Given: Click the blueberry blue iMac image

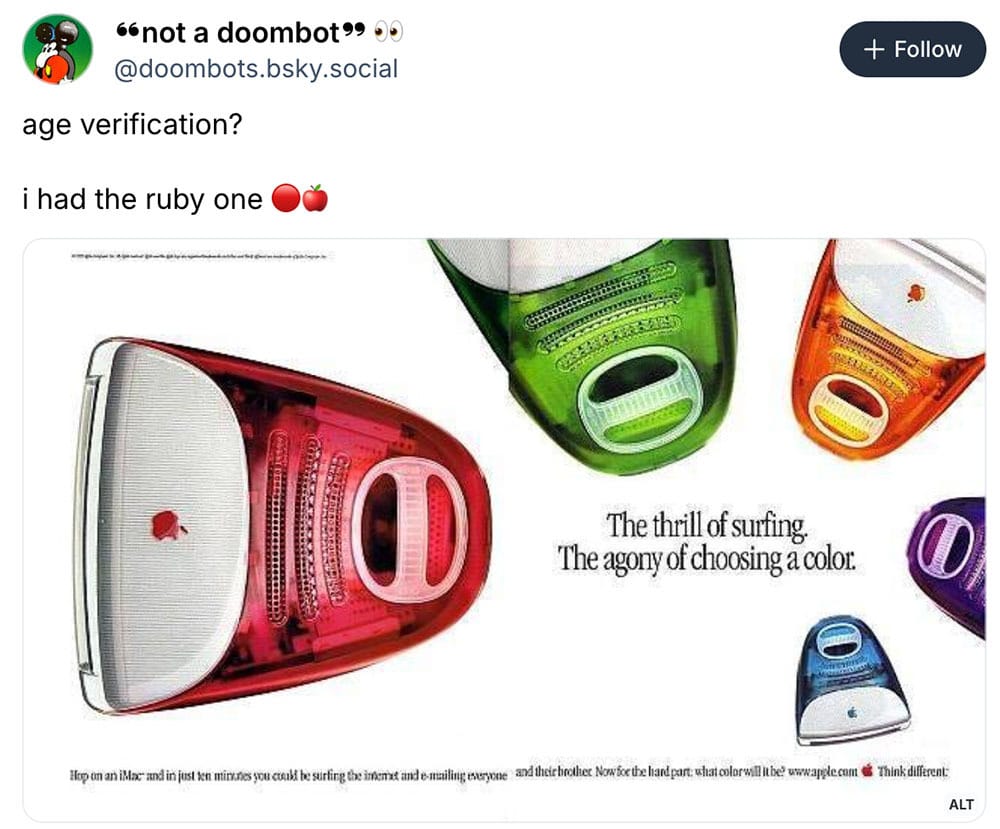Looking at the screenshot, I should (x=853, y=680).
